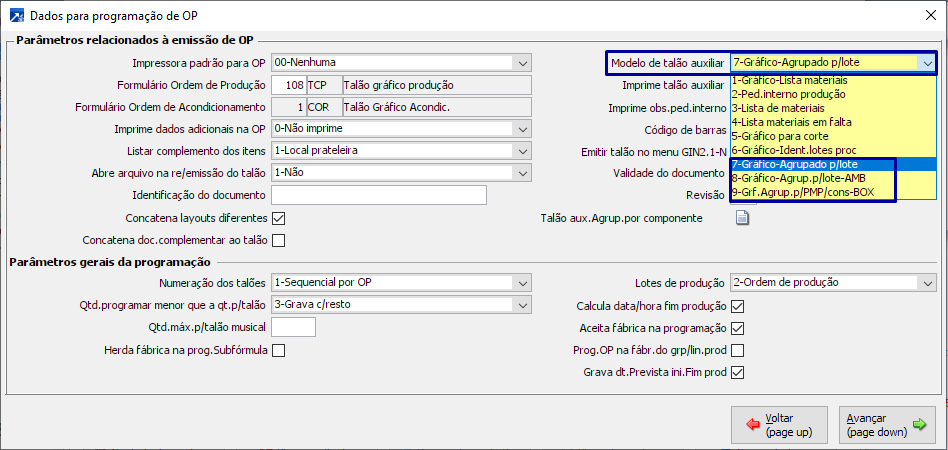Collapse the Modelo de talão auxiliar dropdown
This screenshot has height=450, width=948.
(927, 63)
